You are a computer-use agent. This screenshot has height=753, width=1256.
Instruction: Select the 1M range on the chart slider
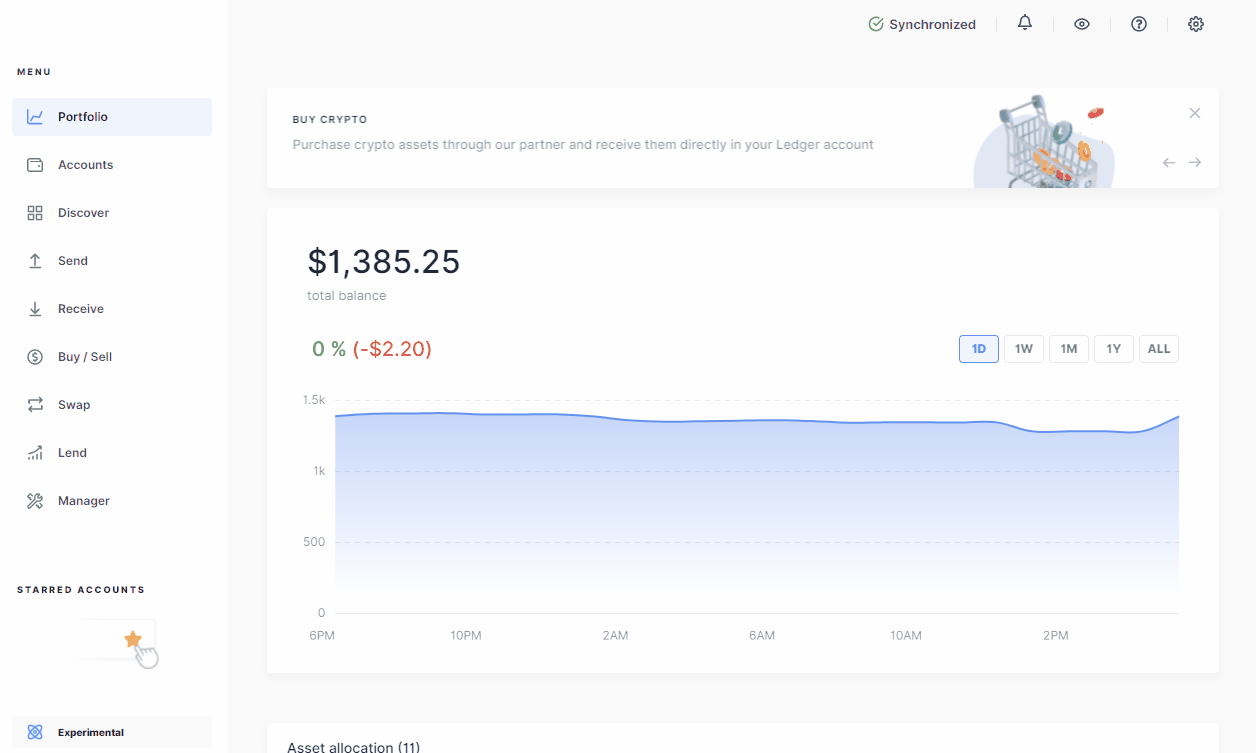[1068, 348]
